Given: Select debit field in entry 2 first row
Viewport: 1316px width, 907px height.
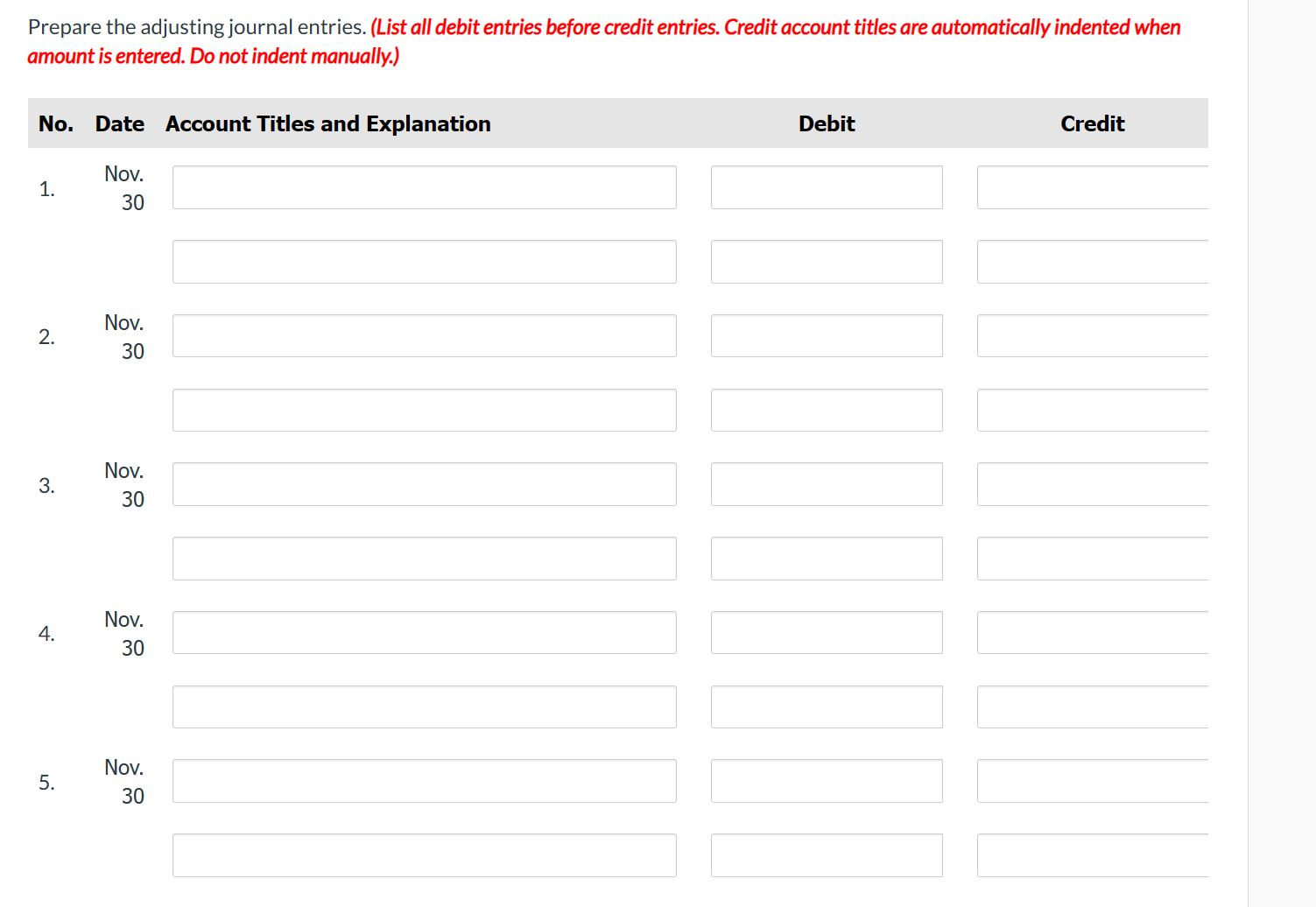Looking at the screenshot, I should 826,336.
